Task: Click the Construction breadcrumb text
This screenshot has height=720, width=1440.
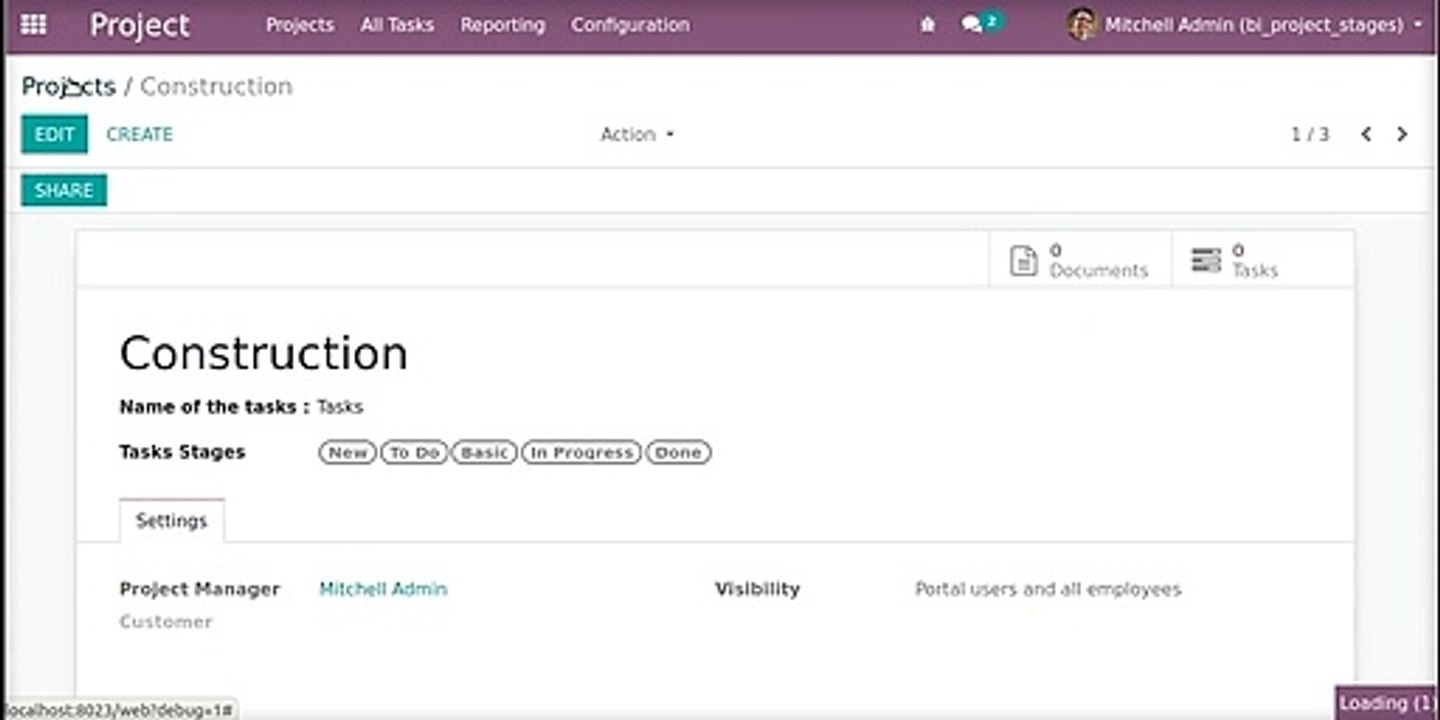Action: (x=216, y=86)
